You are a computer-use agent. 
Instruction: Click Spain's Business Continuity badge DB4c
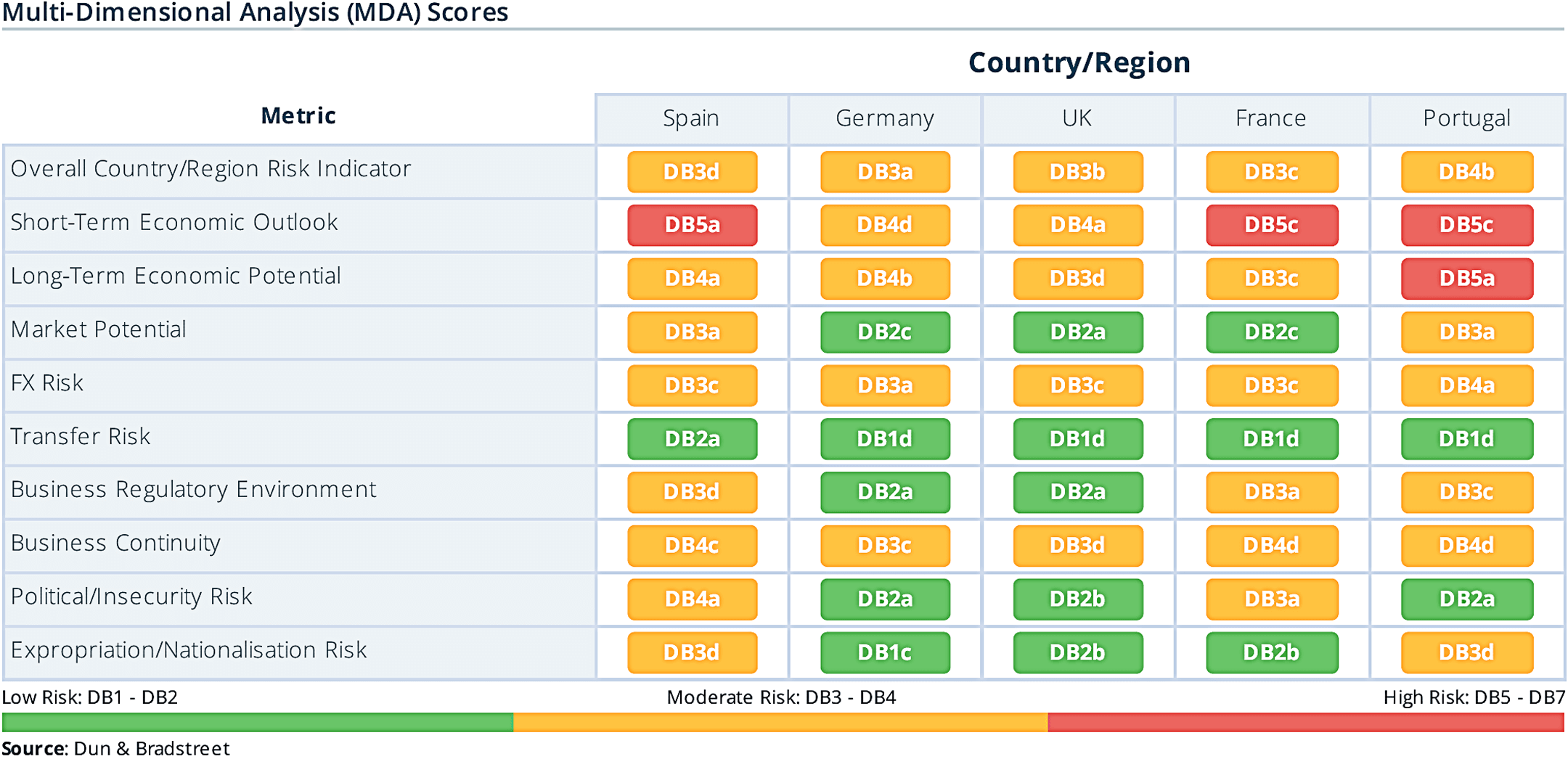pyautogui.click(x=693, y=546)
